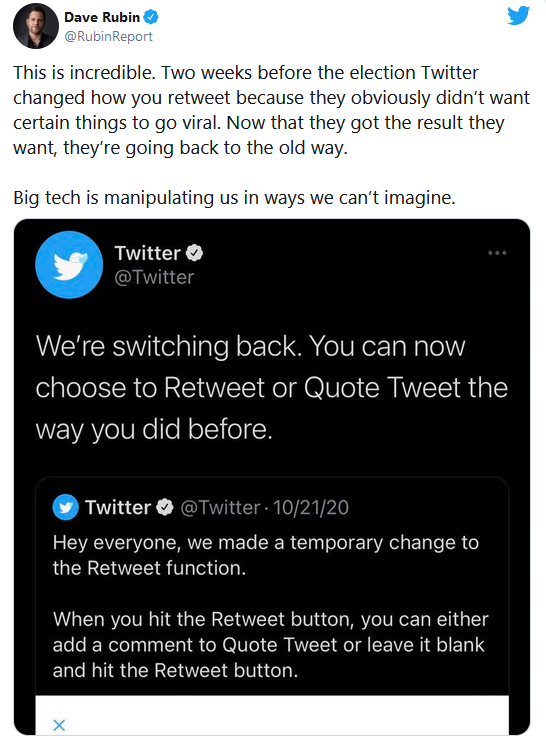Click the white verified badge next to large Twitter name

[x=194, y=253]
